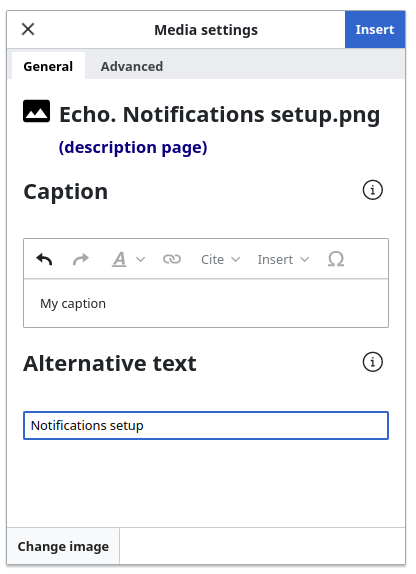Focus the Notifications setup alt text field
This screenshot has height=574, width=416.
[206, 425]
